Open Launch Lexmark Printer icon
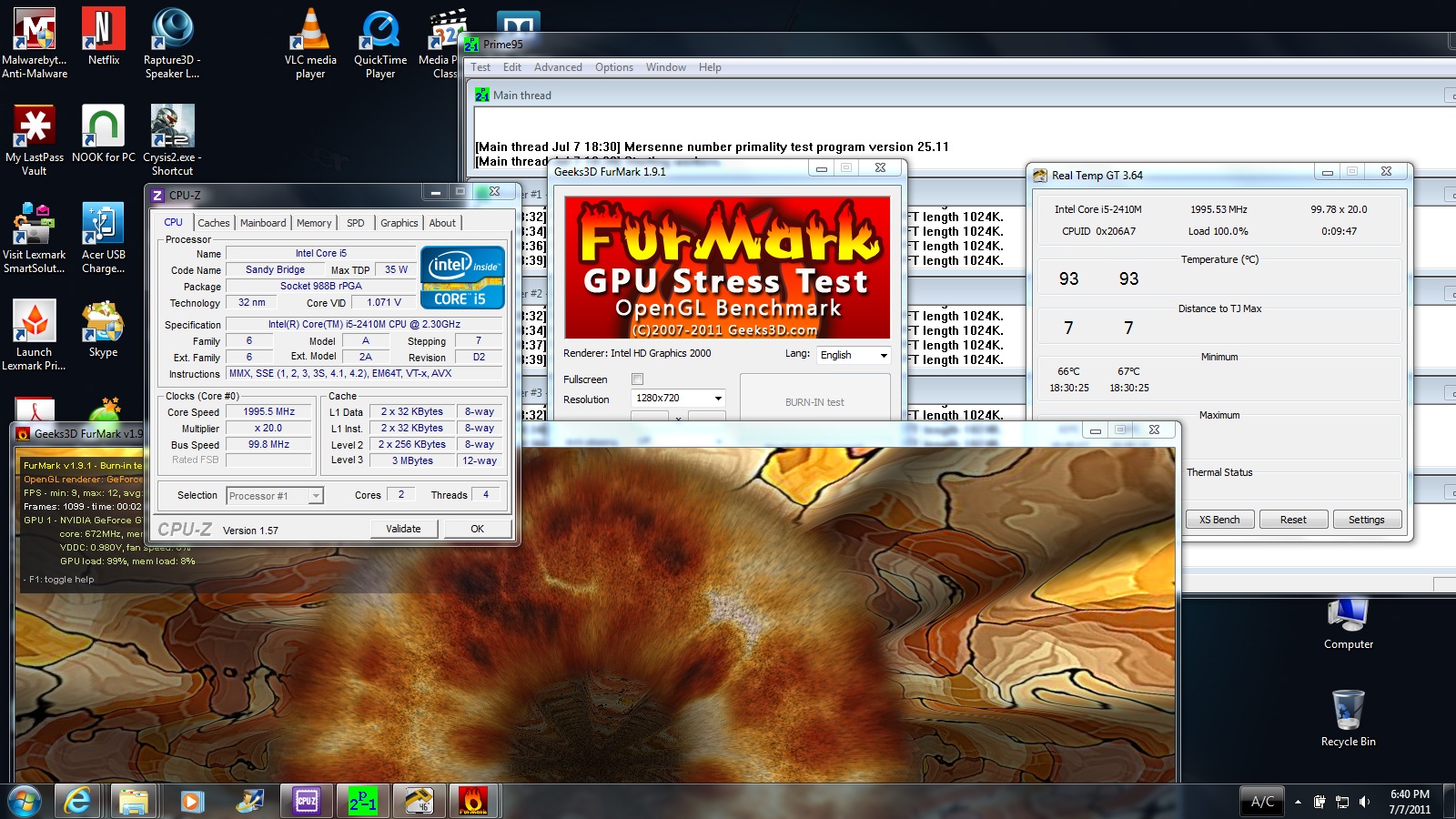 click(x=35, y=334)
